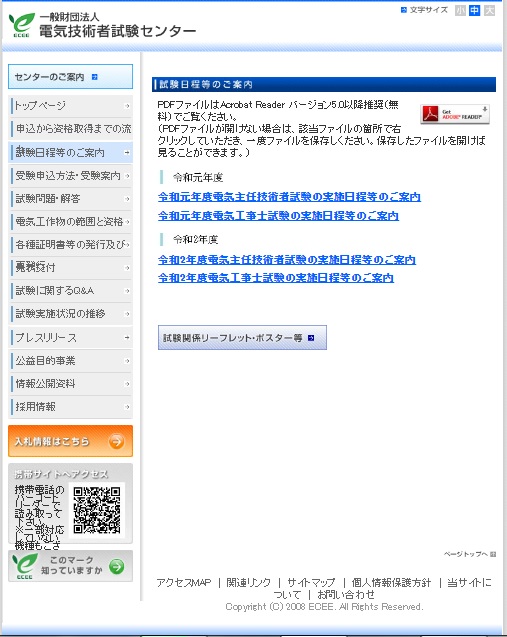Click the Get Adobe Reader badge
This screenshot has width=507, height=637.
(x=455, y=114)
